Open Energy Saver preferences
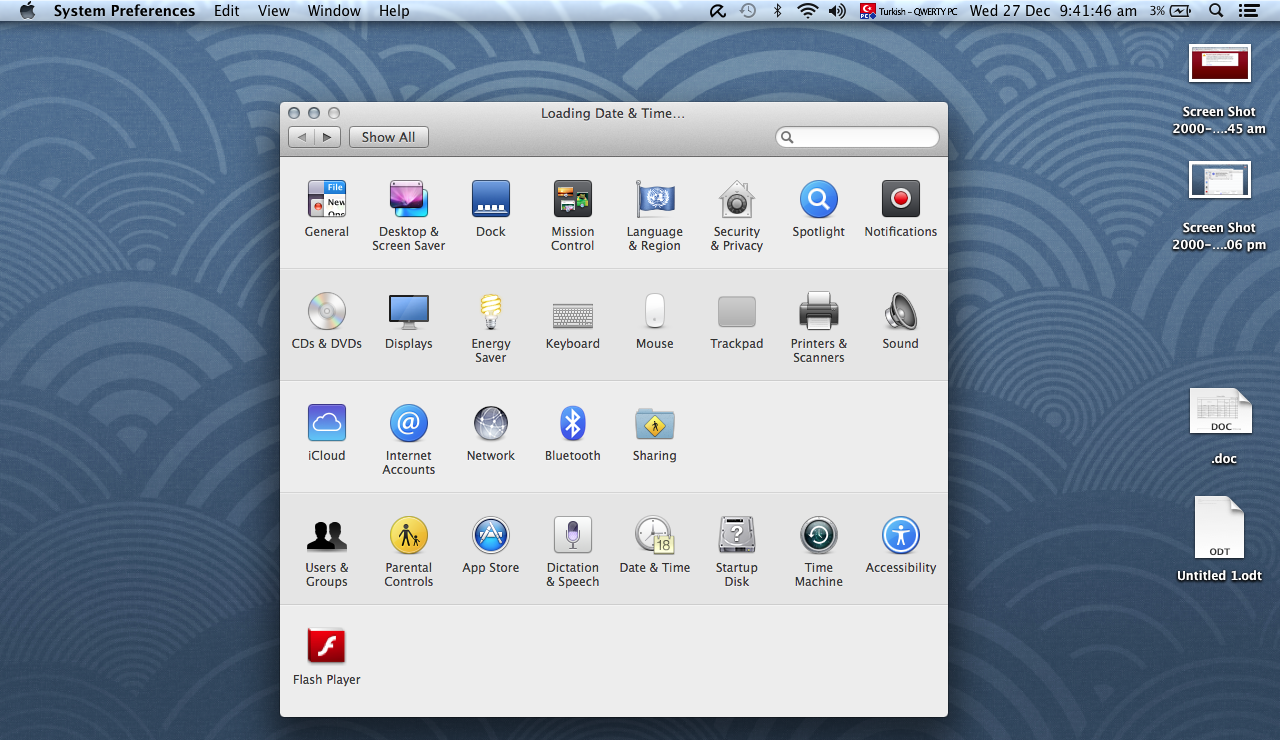The image size is (1280, 740). click(490, 312)
